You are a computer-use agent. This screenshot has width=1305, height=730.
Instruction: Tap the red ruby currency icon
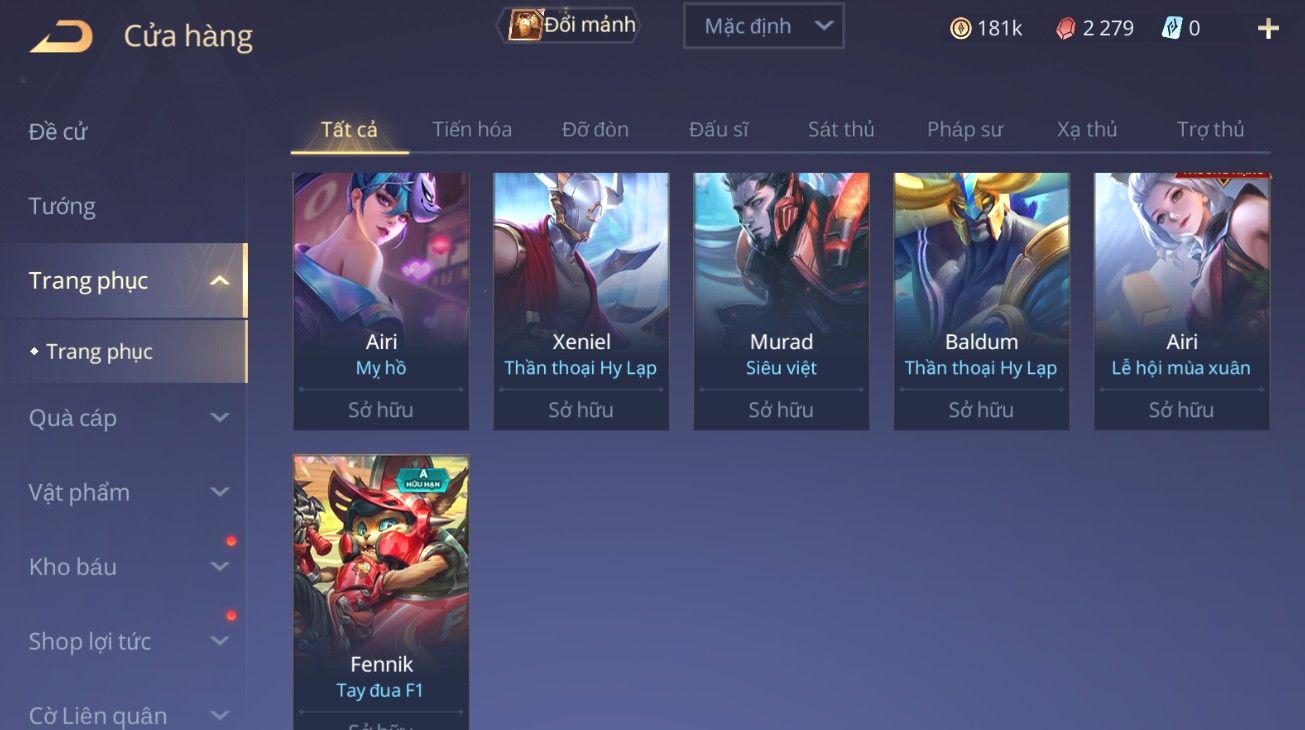1066,28
